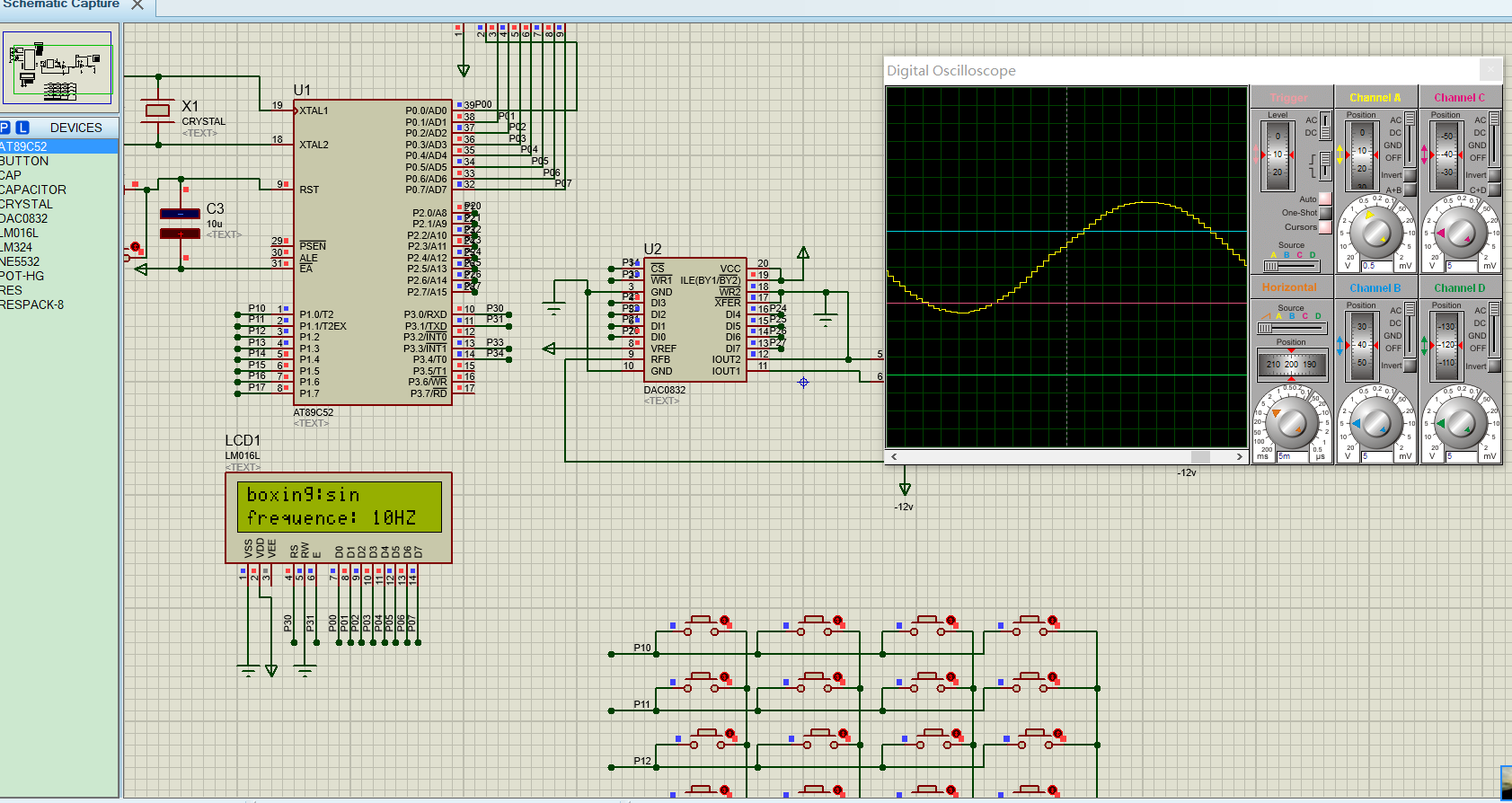
Task: Click the Horizontal timebase value field
Action: 1294,456
